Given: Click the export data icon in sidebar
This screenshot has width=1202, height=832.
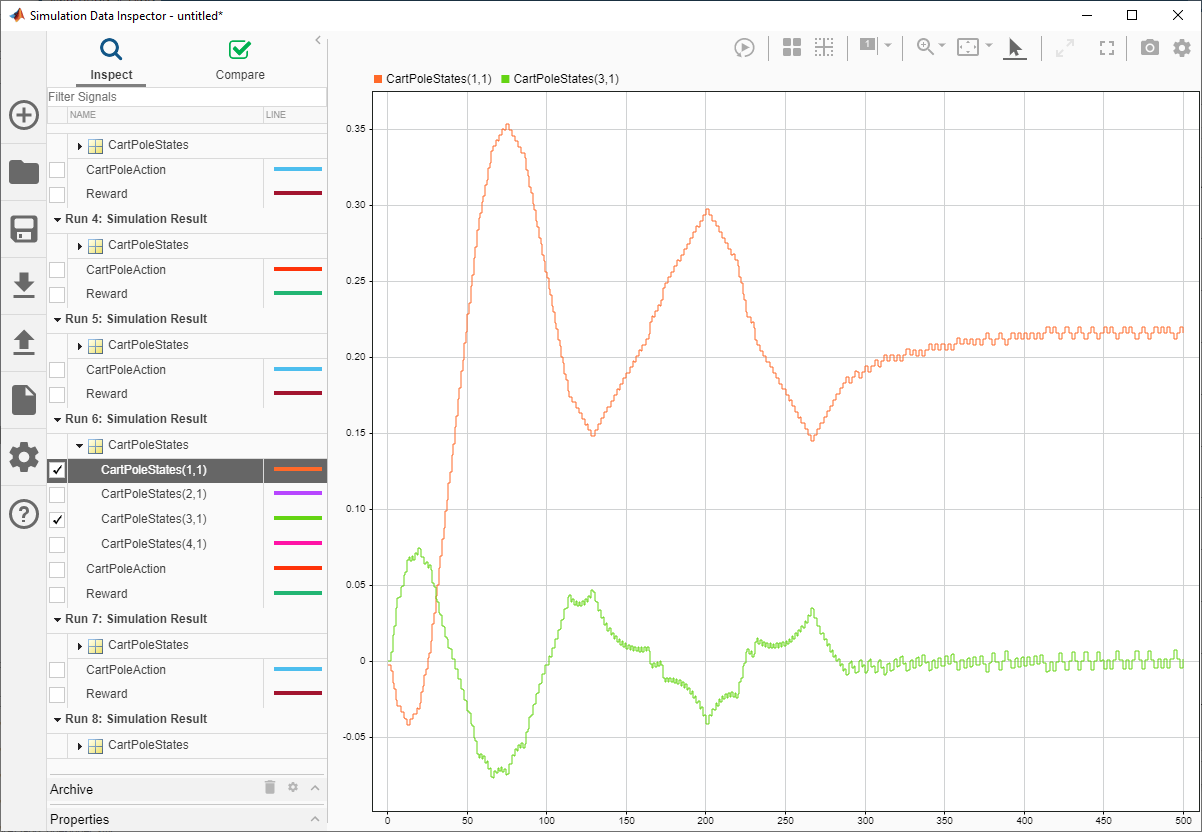Looking at the screenshot, I should pos(23,342).
